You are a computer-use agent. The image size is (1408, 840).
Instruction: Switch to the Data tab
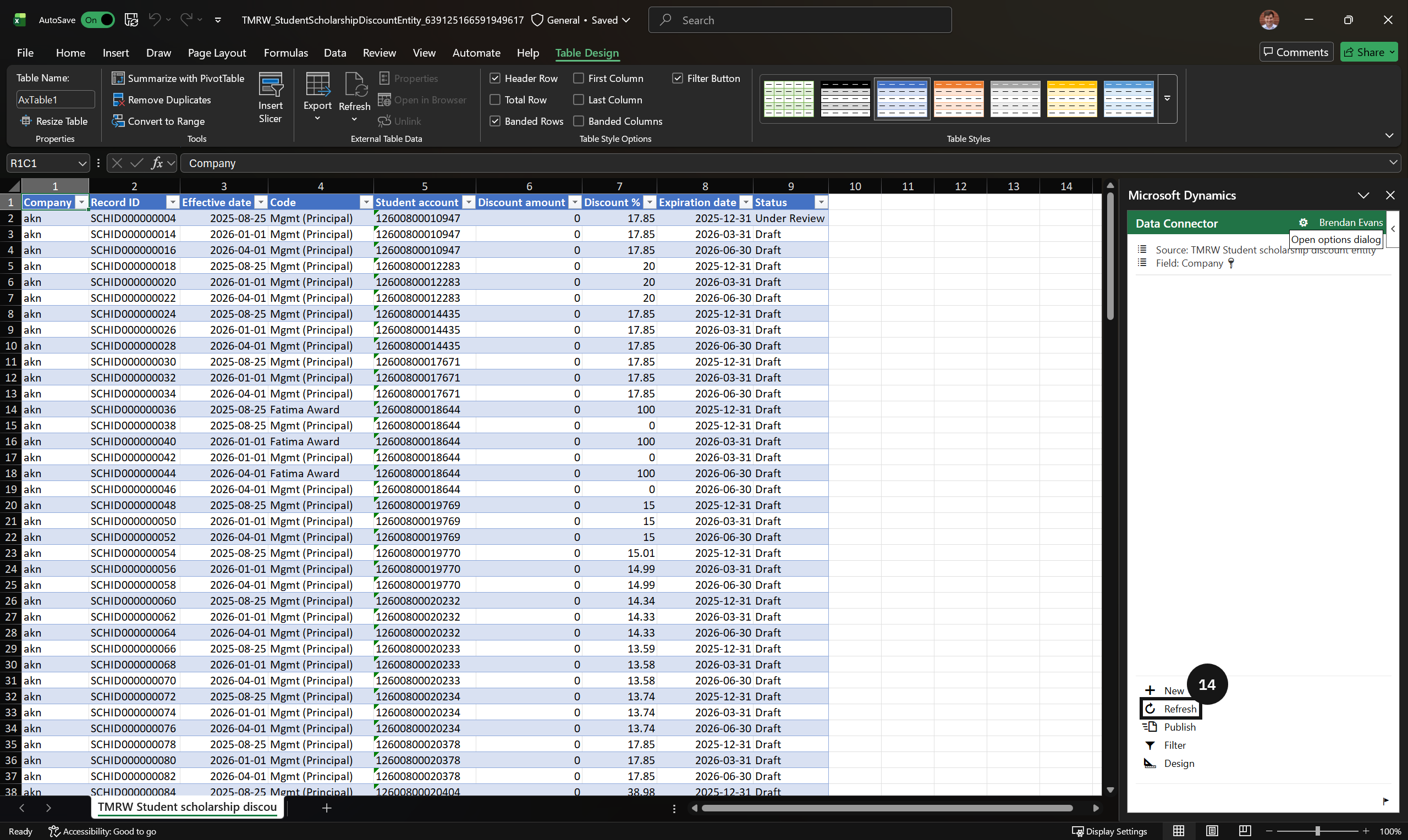pyautogui.click(x=334, y=53)
